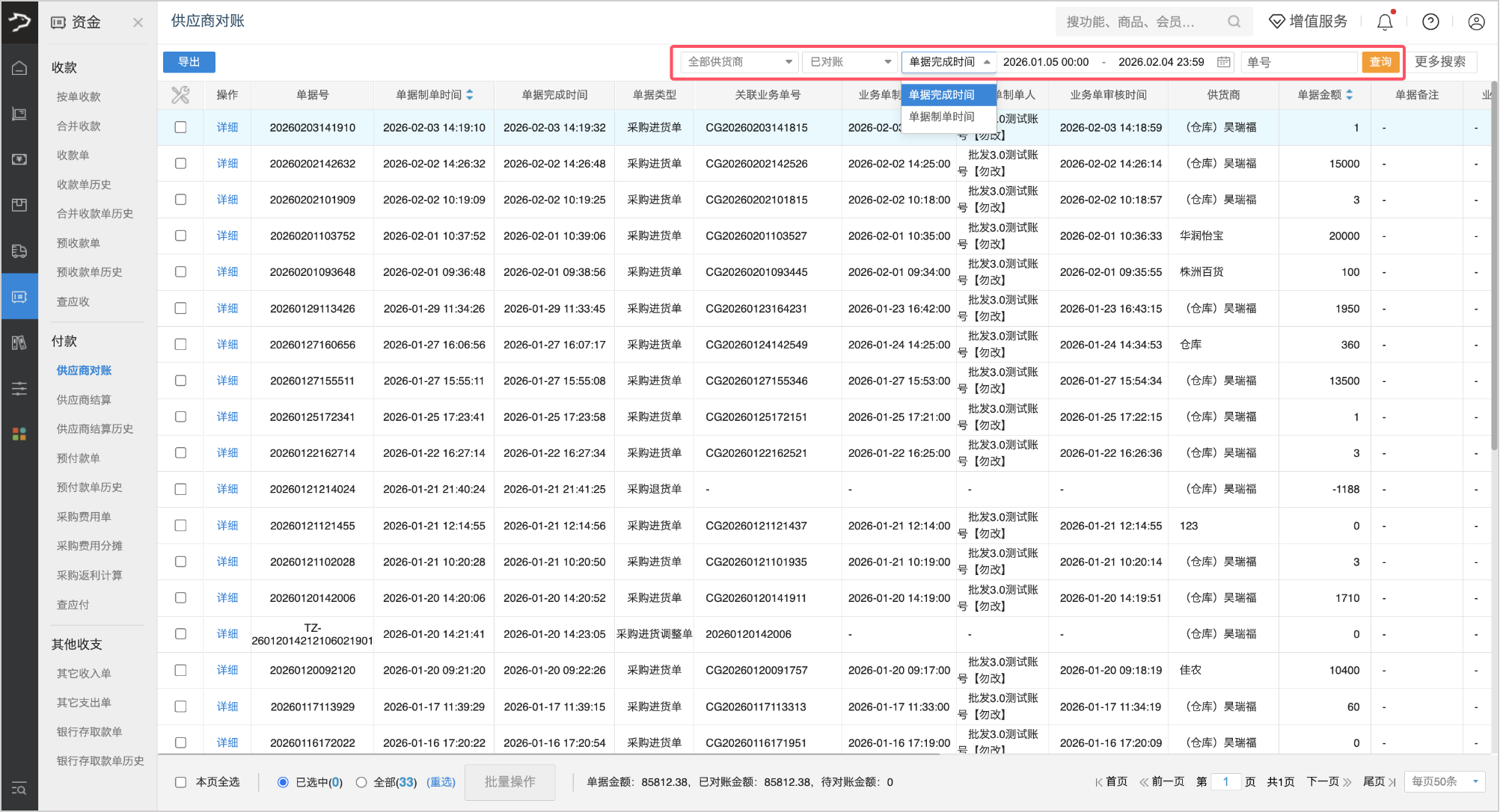1500x812 pixels.
Task: Check the row checkbox for 20260203141910
Action: pyautogui.click(x=180, y=127)
